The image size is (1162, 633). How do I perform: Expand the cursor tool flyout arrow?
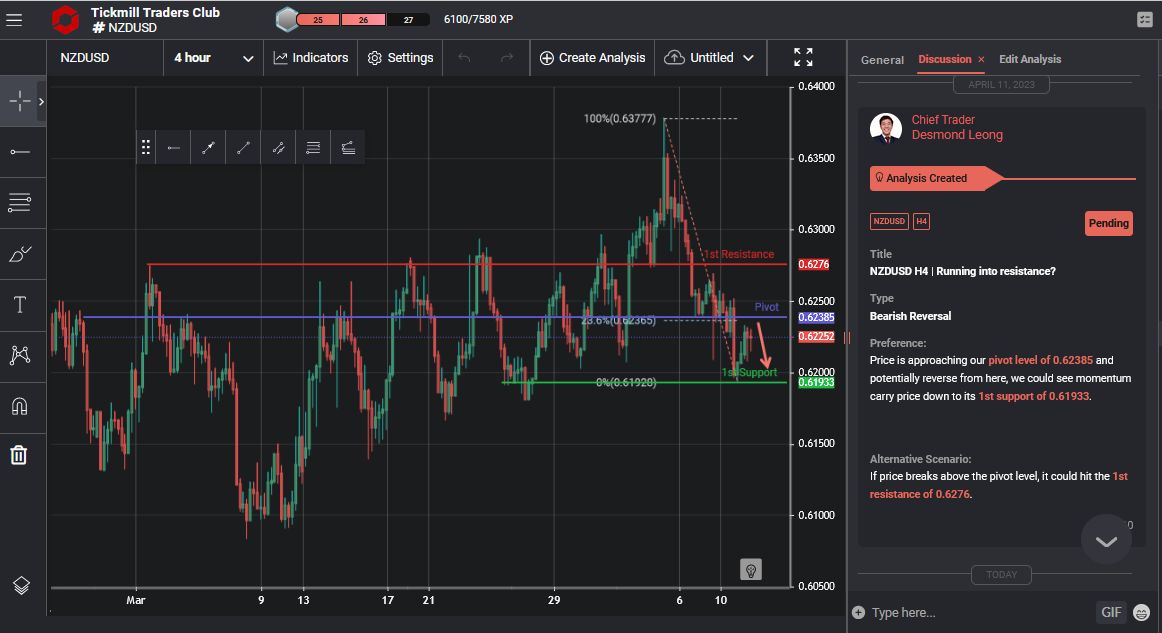click(42, 101)
